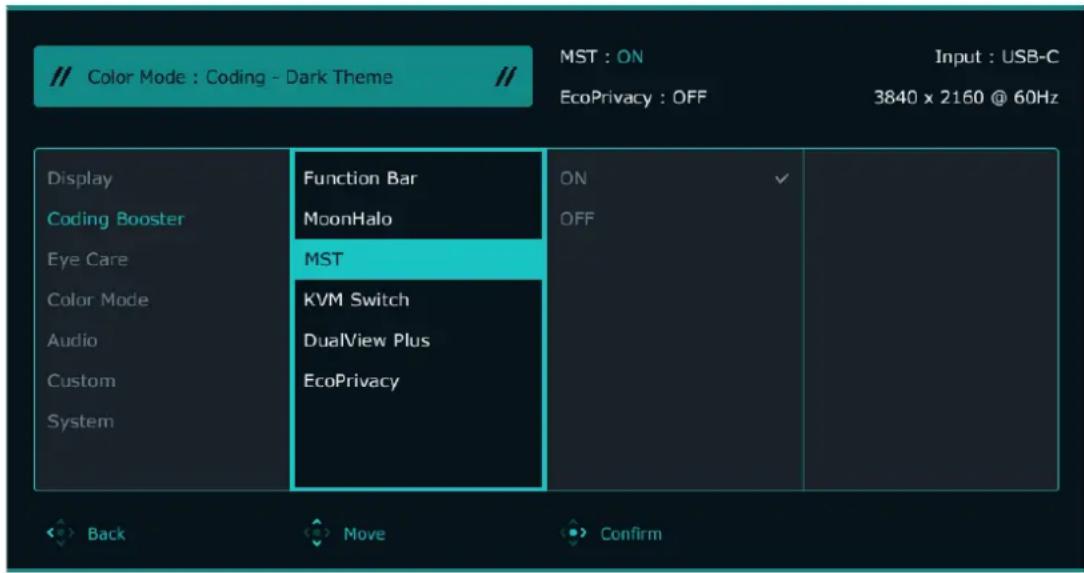Open the System menu category
This screenshot has height=573, width=1084.
[80, 421]
